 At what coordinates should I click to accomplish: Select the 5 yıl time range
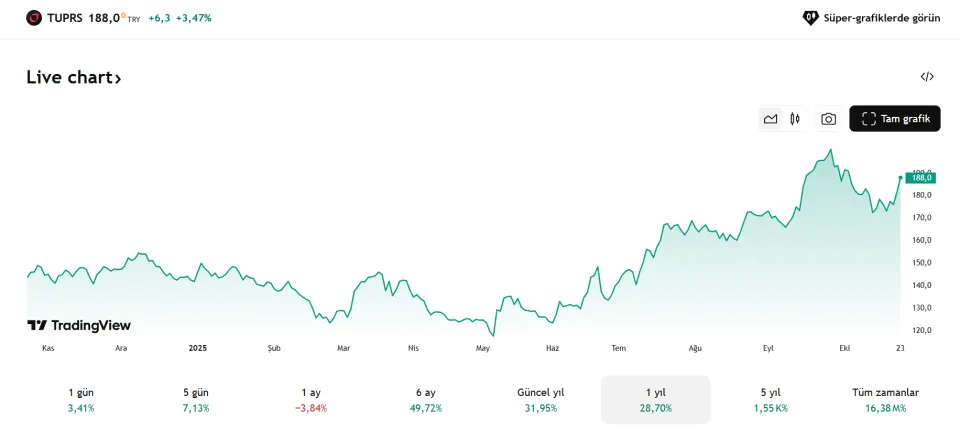pos(771,400)
